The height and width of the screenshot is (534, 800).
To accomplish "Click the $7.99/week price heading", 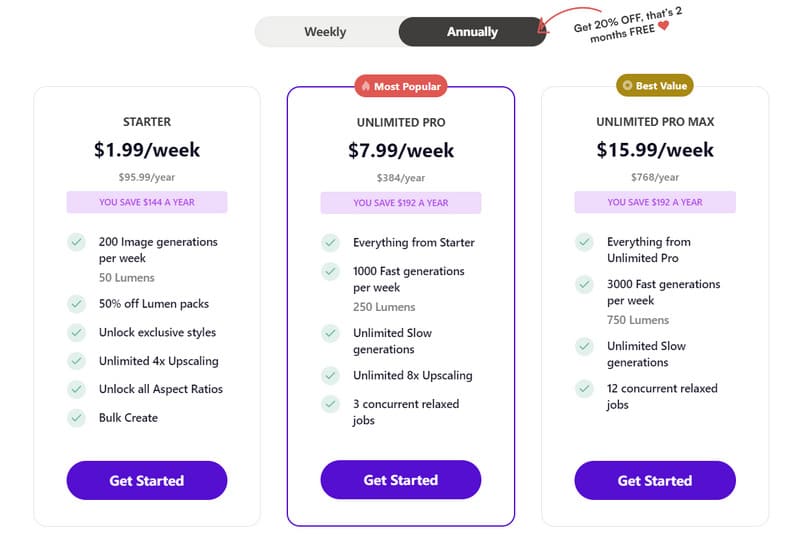I will point(401,151).
